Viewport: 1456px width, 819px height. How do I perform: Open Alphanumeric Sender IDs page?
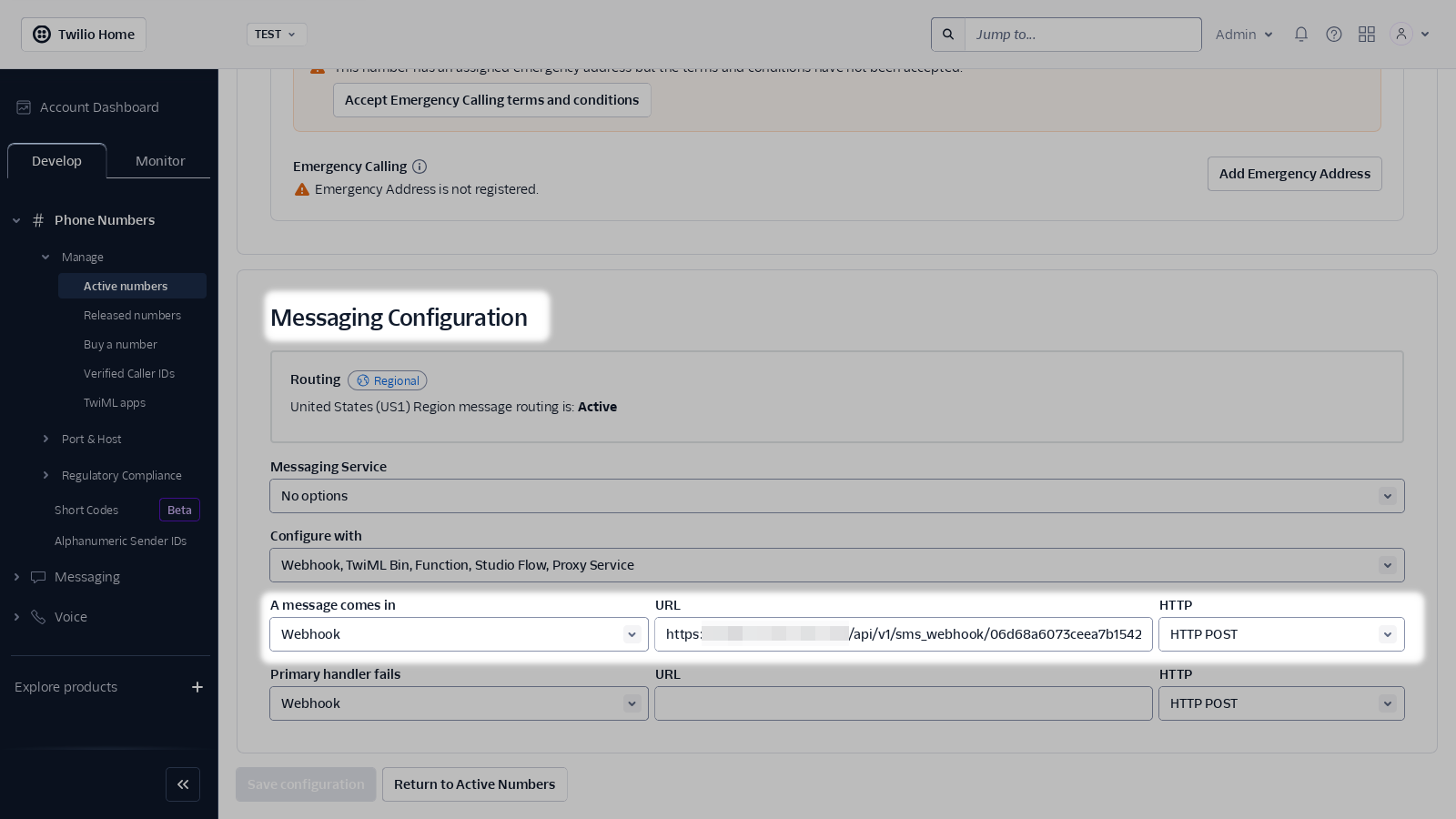[120, 541]
